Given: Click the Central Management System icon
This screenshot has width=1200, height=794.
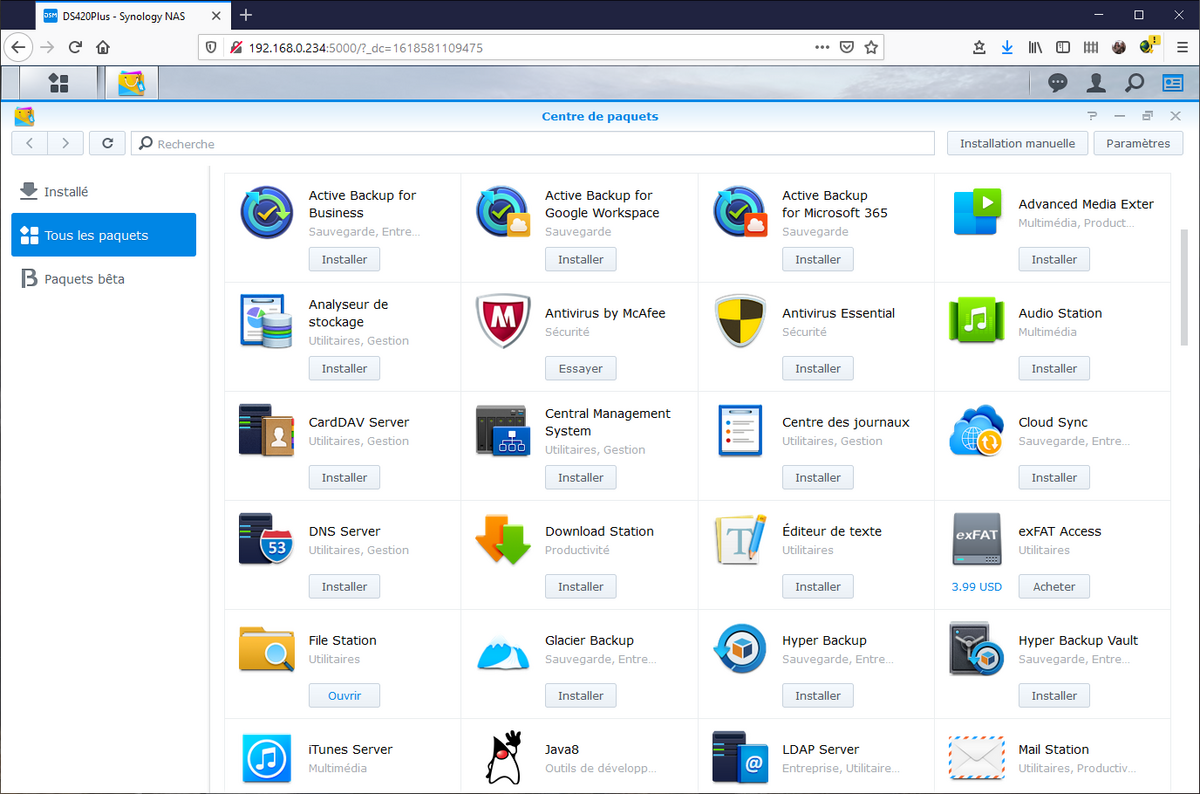Looking at the screenshot, I should 502,430.
